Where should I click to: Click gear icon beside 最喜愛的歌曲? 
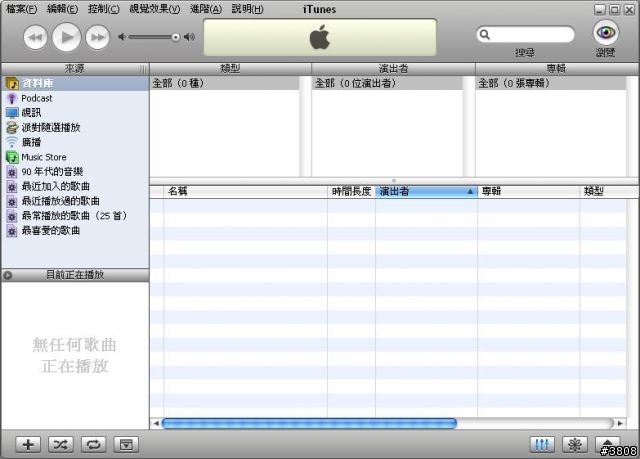pos(12,231)
